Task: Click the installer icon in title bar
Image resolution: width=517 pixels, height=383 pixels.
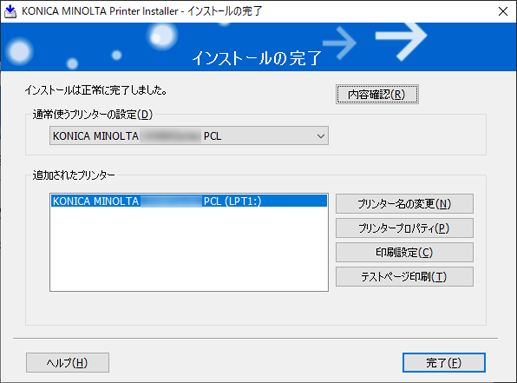Action: [x=10, y=12]
